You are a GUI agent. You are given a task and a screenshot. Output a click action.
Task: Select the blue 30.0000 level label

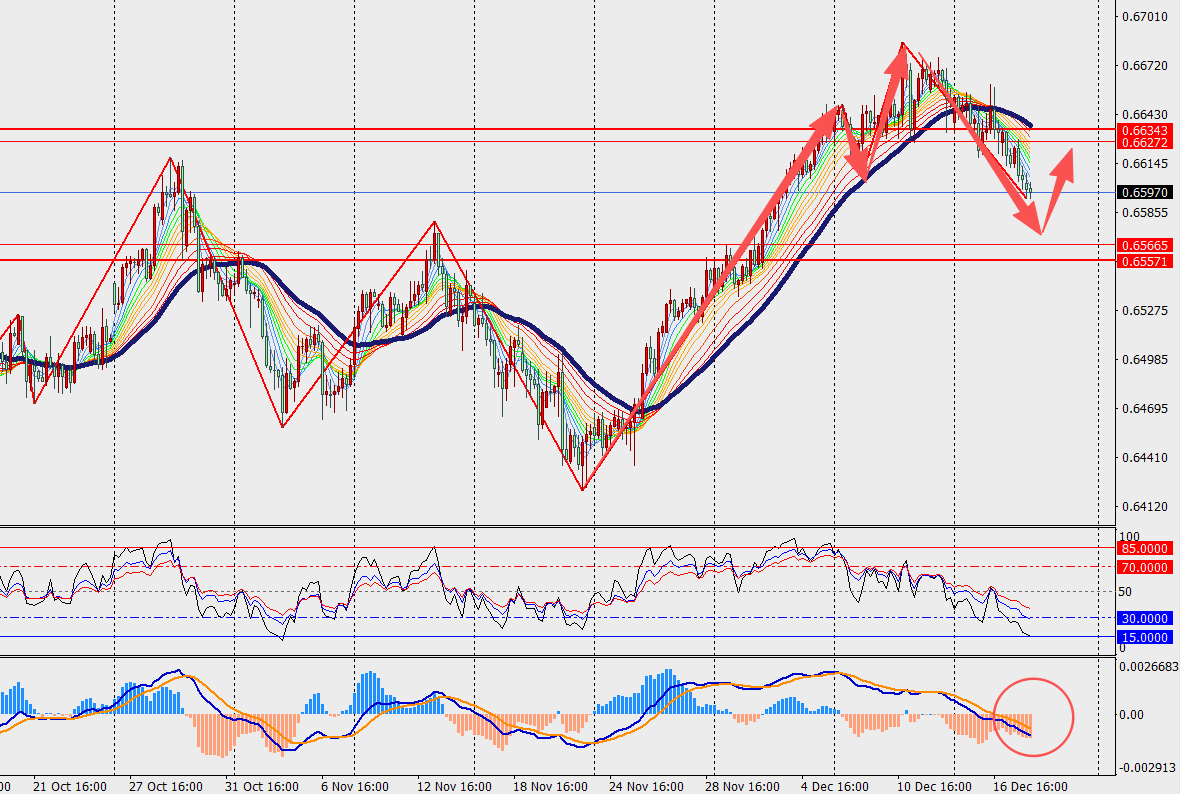pos(1145,619)
